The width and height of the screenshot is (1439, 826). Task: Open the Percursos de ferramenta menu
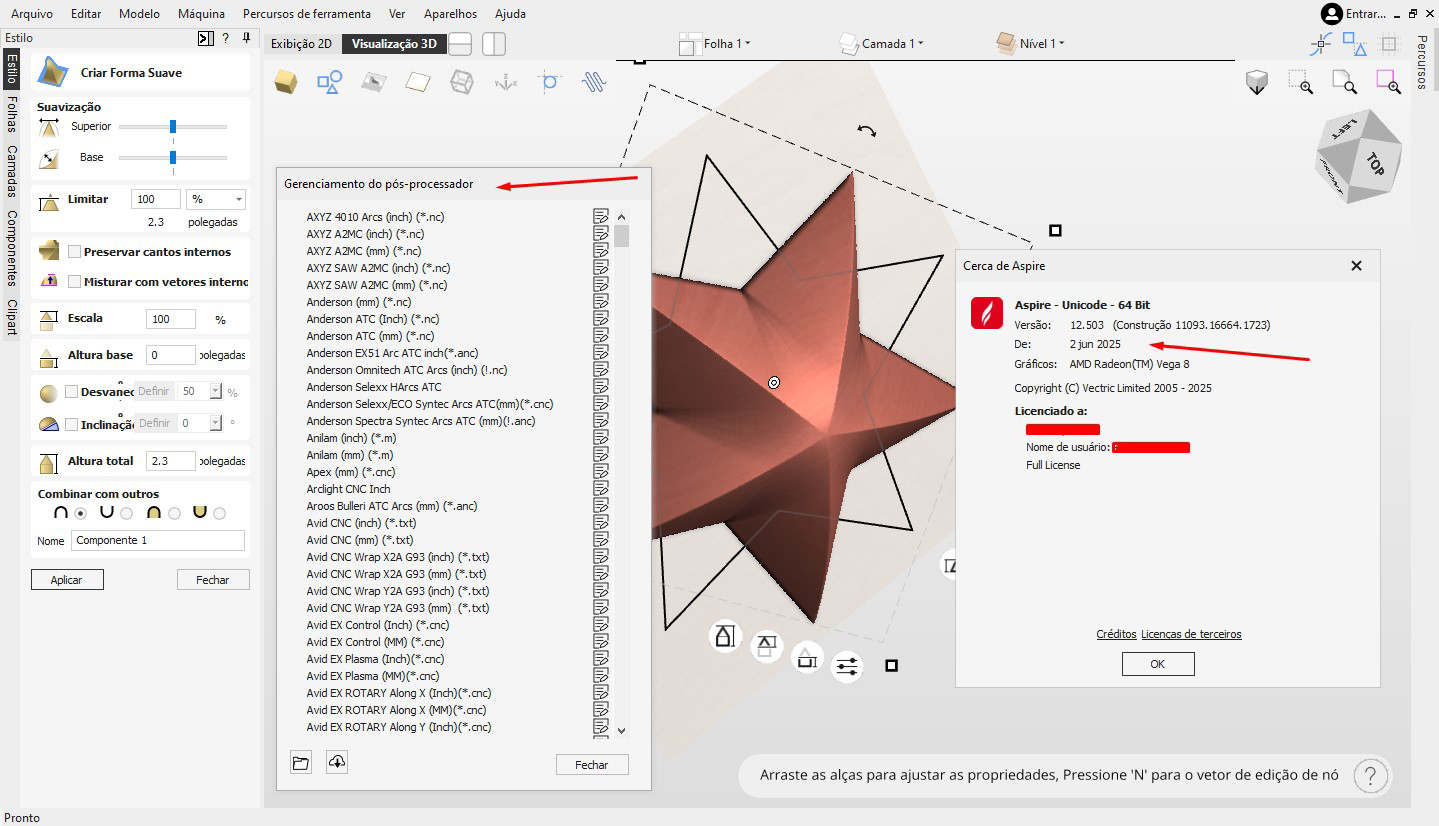(306, 14)
